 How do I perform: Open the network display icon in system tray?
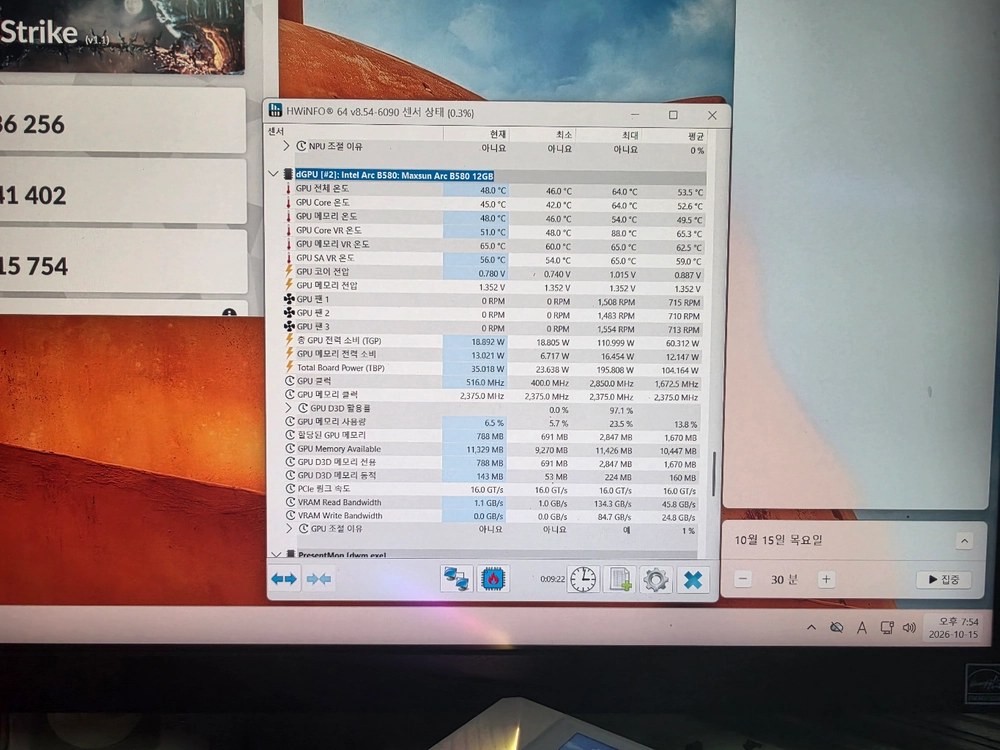886,628
